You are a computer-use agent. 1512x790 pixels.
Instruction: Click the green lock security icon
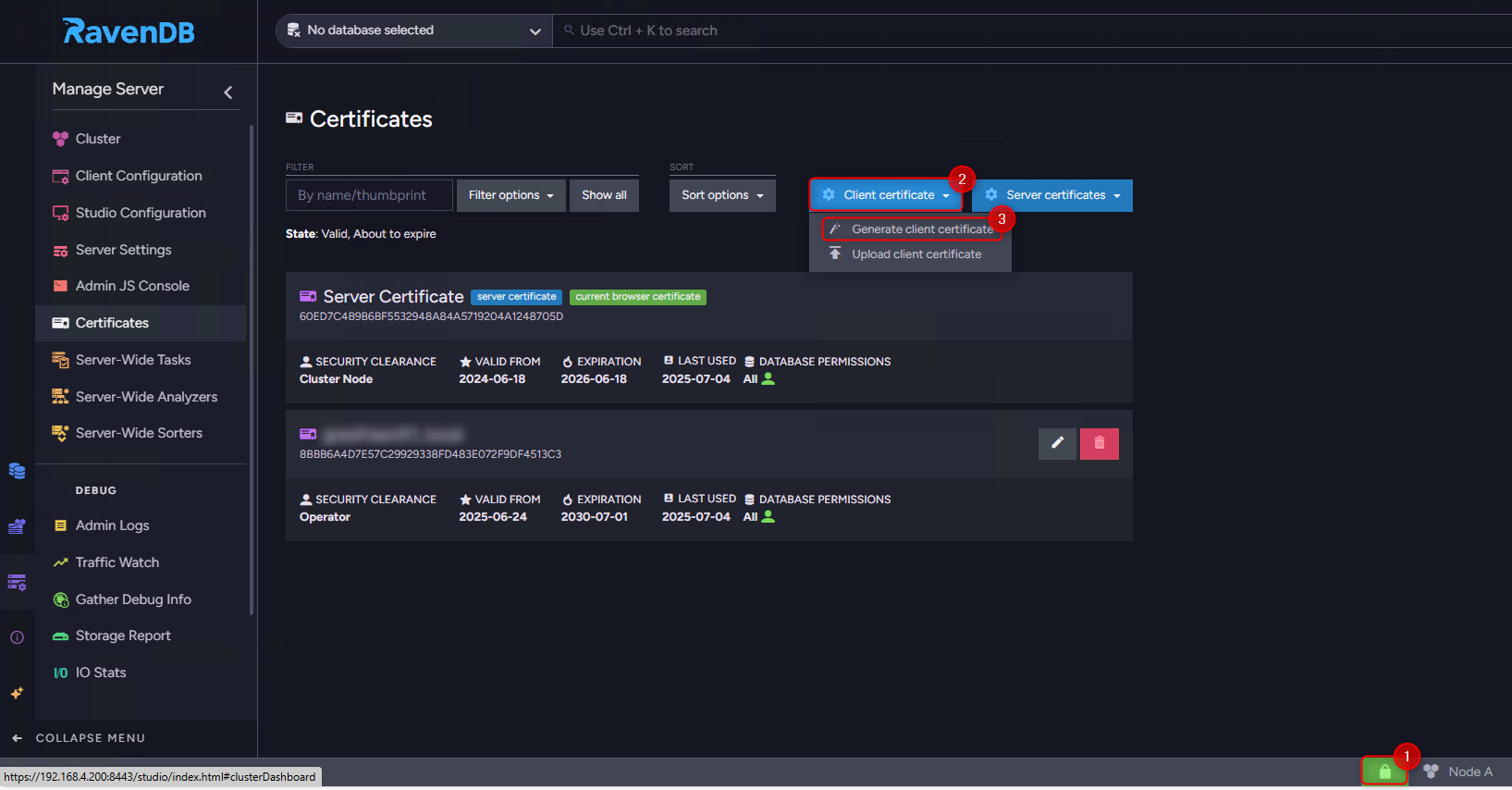(1384, 771)
